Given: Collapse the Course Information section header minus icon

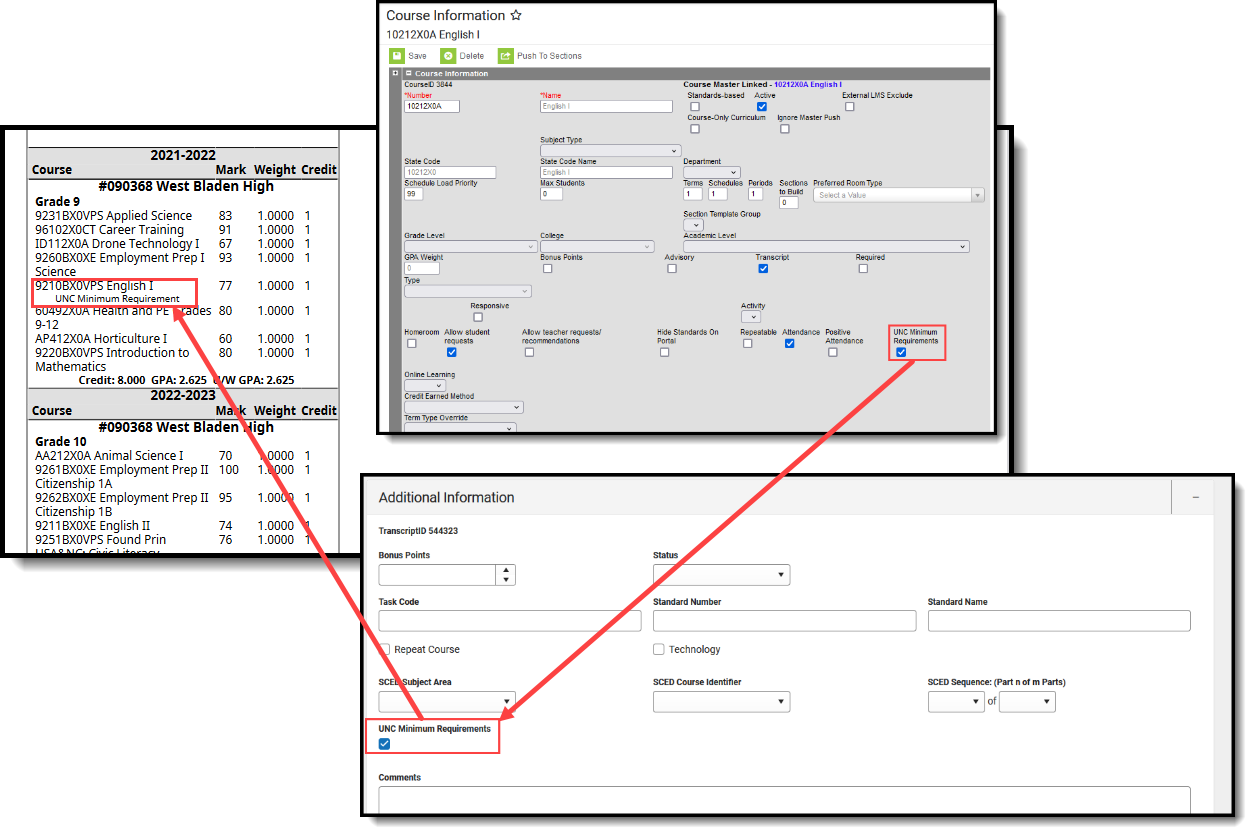Looking at the screenshot, I should tap(408, 73).
